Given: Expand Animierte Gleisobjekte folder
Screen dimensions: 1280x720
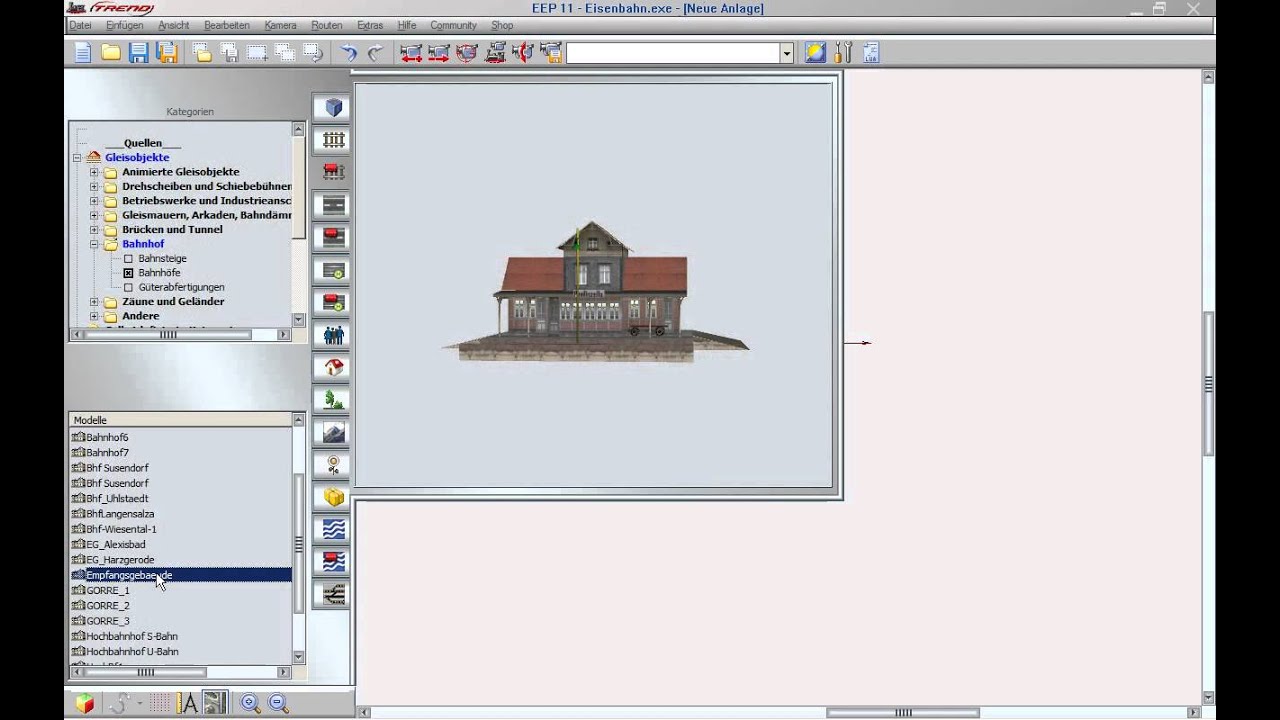Looking at the screenshot, I should pos(94,172).
